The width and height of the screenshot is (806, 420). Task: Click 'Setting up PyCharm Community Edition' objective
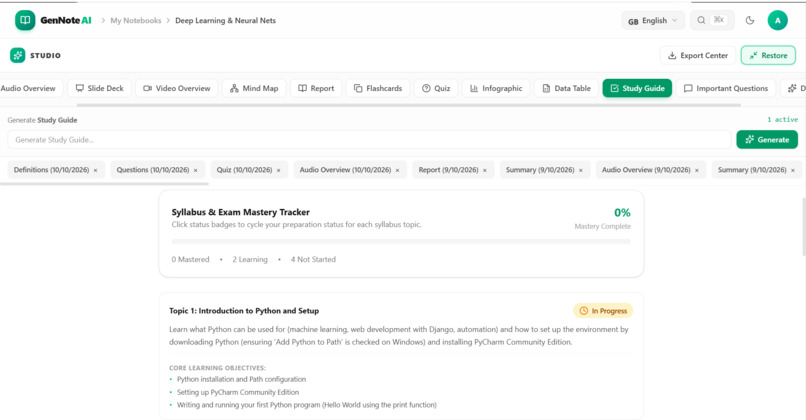(238, 392)
